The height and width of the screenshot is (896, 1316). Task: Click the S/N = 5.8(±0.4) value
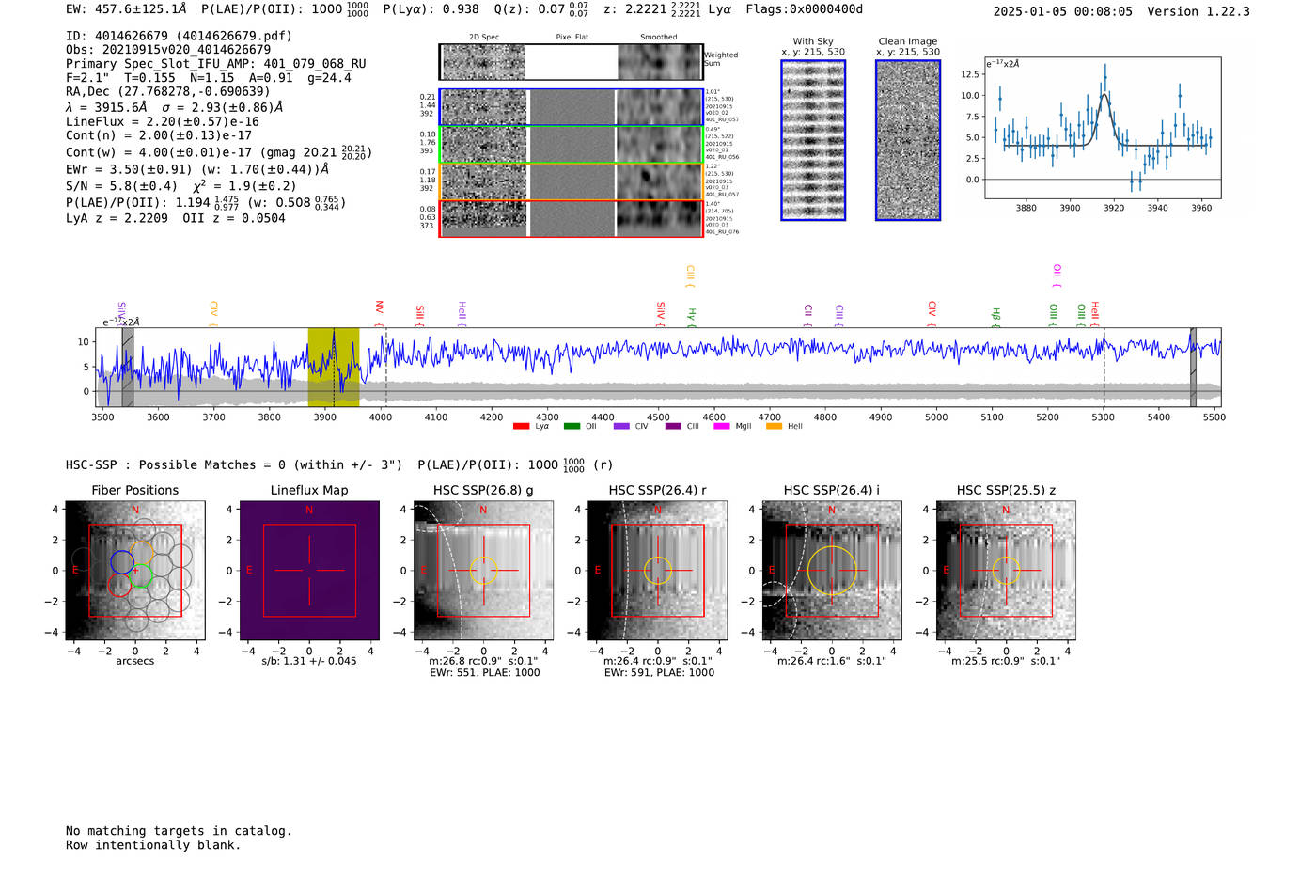(121, 186)
